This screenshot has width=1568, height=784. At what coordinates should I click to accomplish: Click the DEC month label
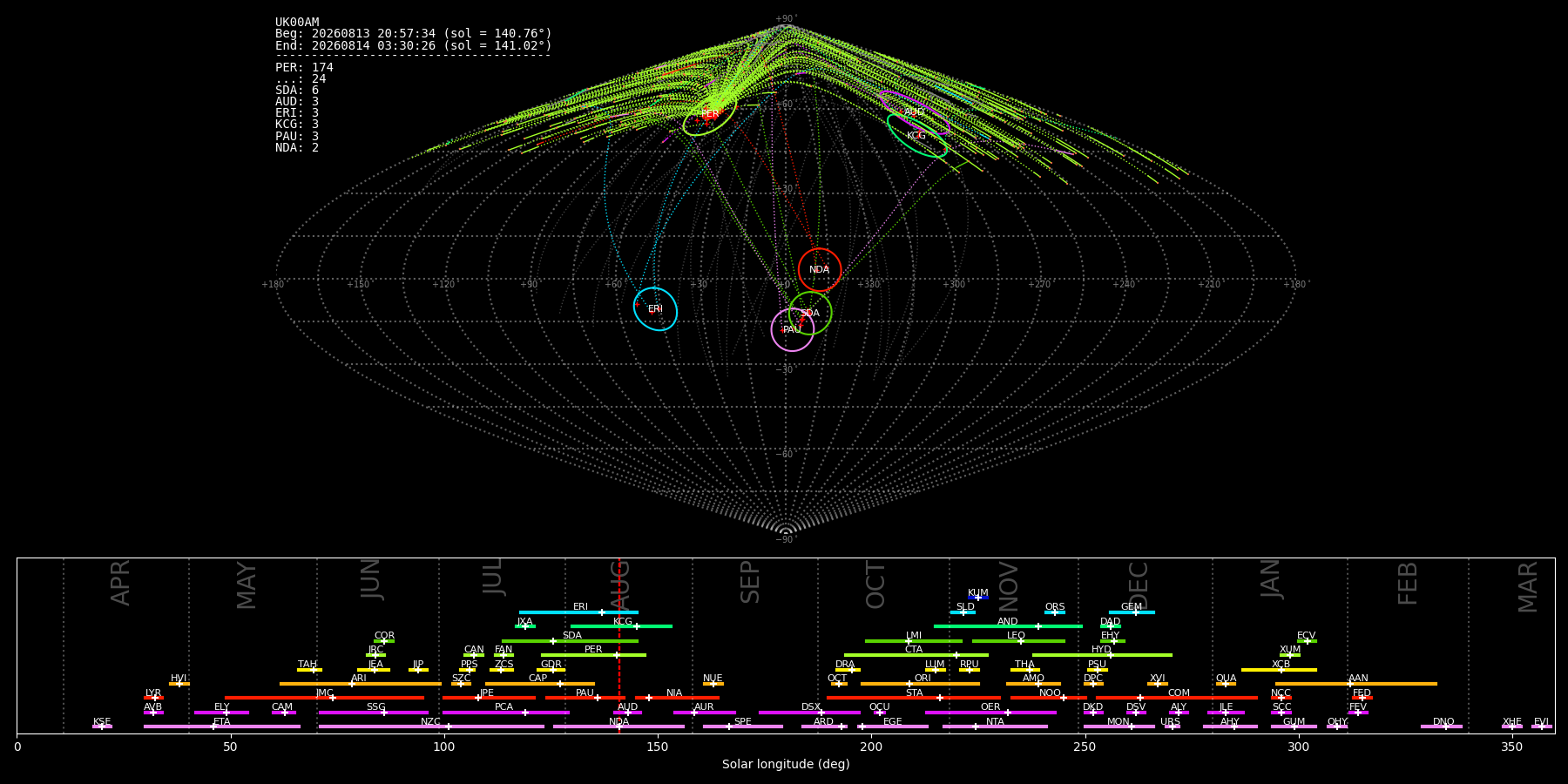[x=1139, y=585]
